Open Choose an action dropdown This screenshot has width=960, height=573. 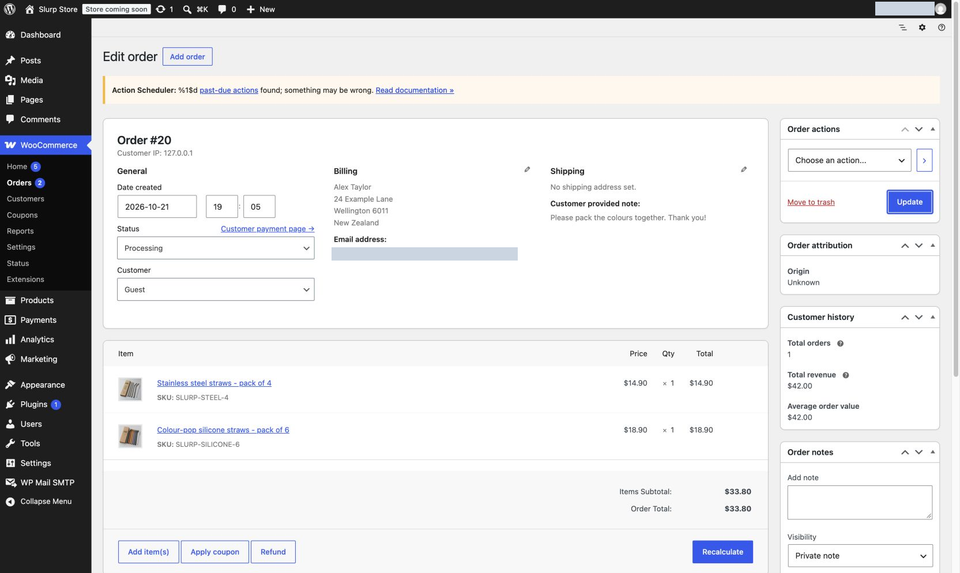pyautogui.click(x=849, y=160)
